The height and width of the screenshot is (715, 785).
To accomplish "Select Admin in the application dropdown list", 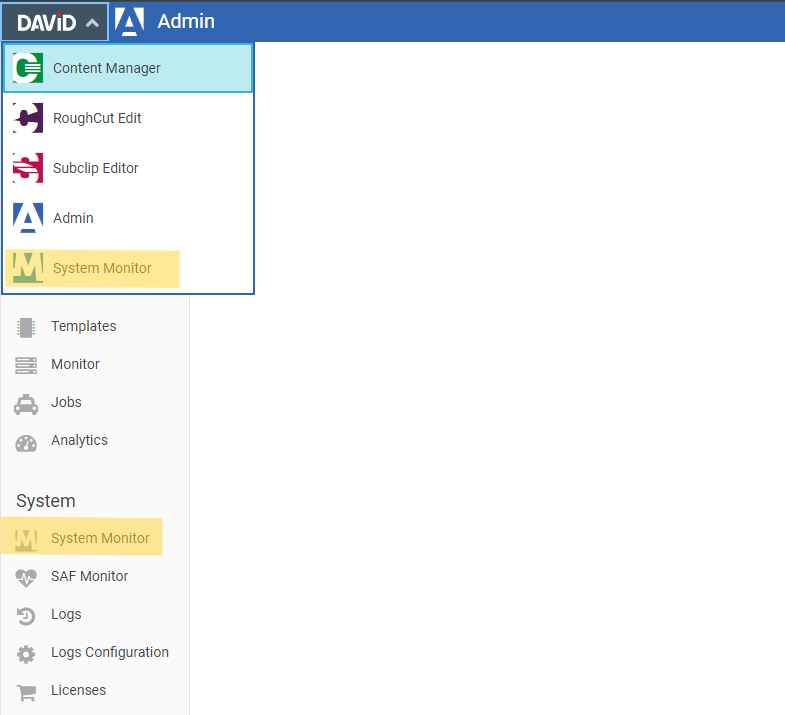I will click(73, 218).
